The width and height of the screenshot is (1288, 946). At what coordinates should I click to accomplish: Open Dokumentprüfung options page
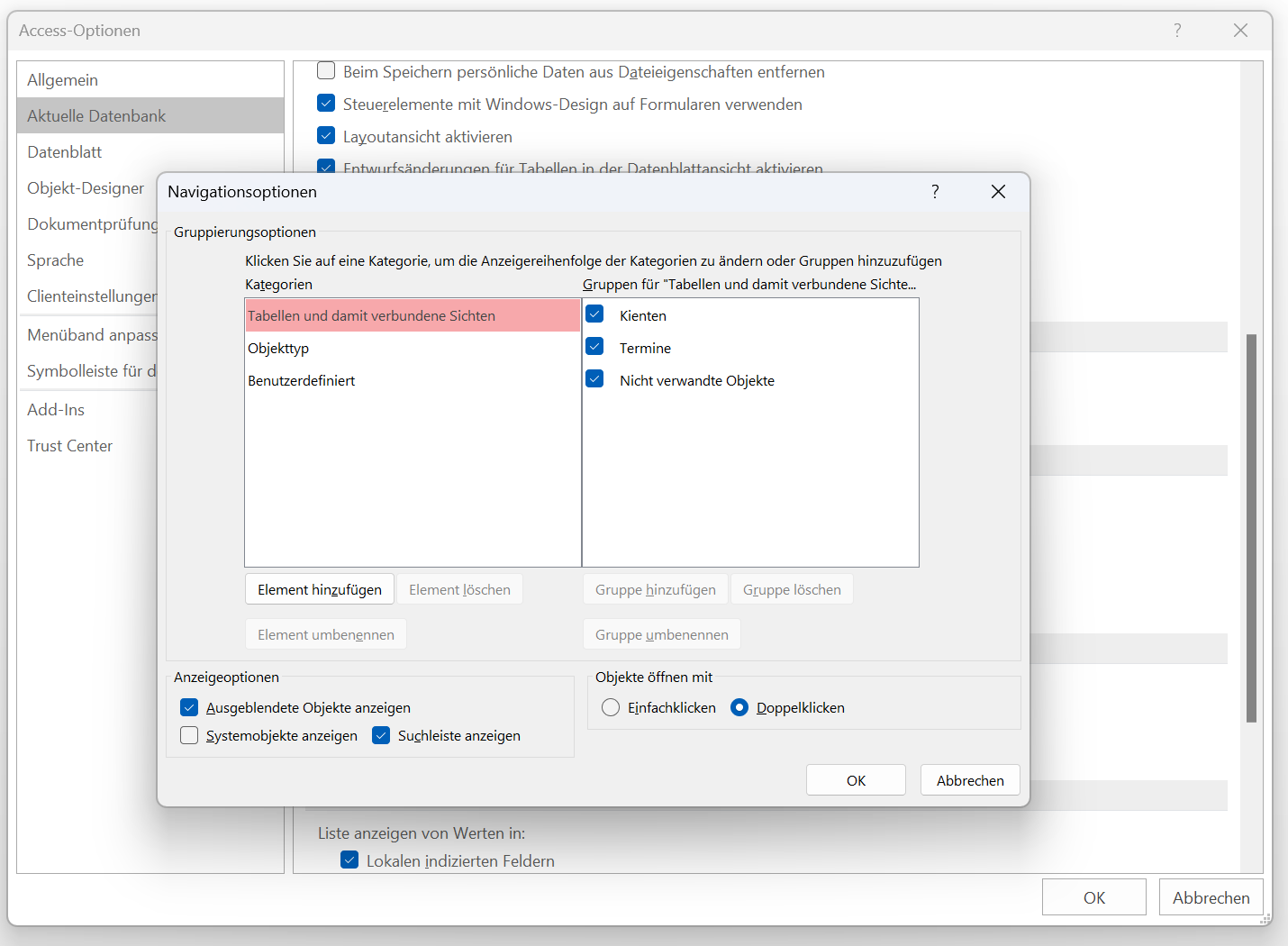click(87, 224)
